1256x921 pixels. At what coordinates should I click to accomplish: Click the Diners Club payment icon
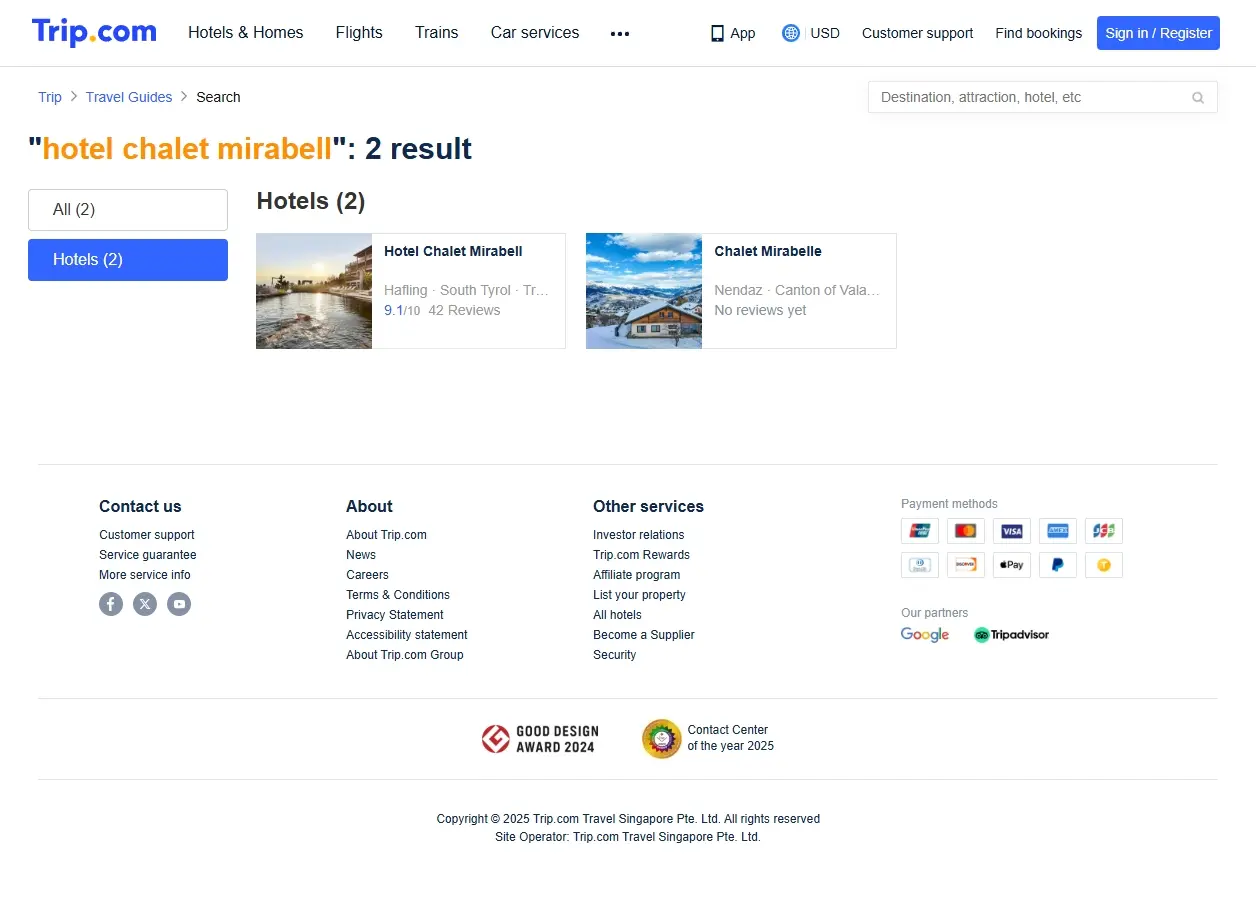920,565
